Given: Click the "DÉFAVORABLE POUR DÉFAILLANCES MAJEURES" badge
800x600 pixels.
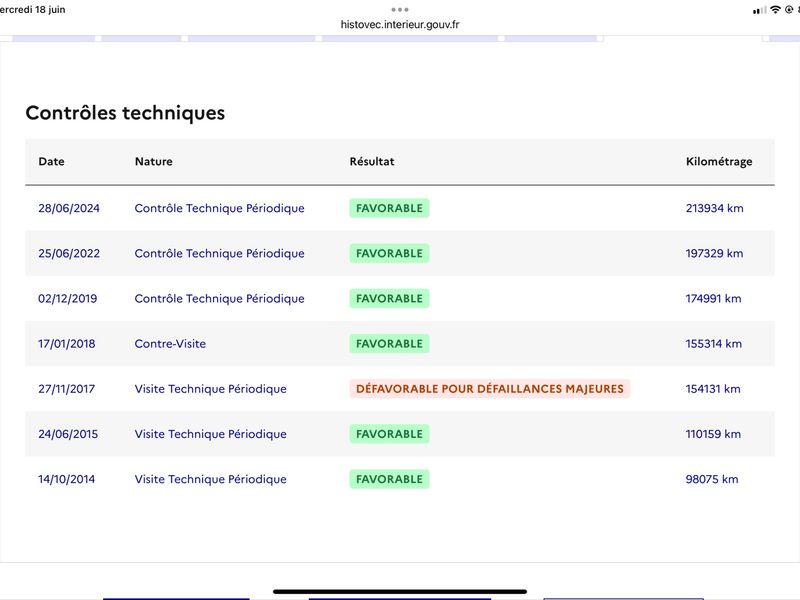Looking at the screenshot, I should point(490,389).
